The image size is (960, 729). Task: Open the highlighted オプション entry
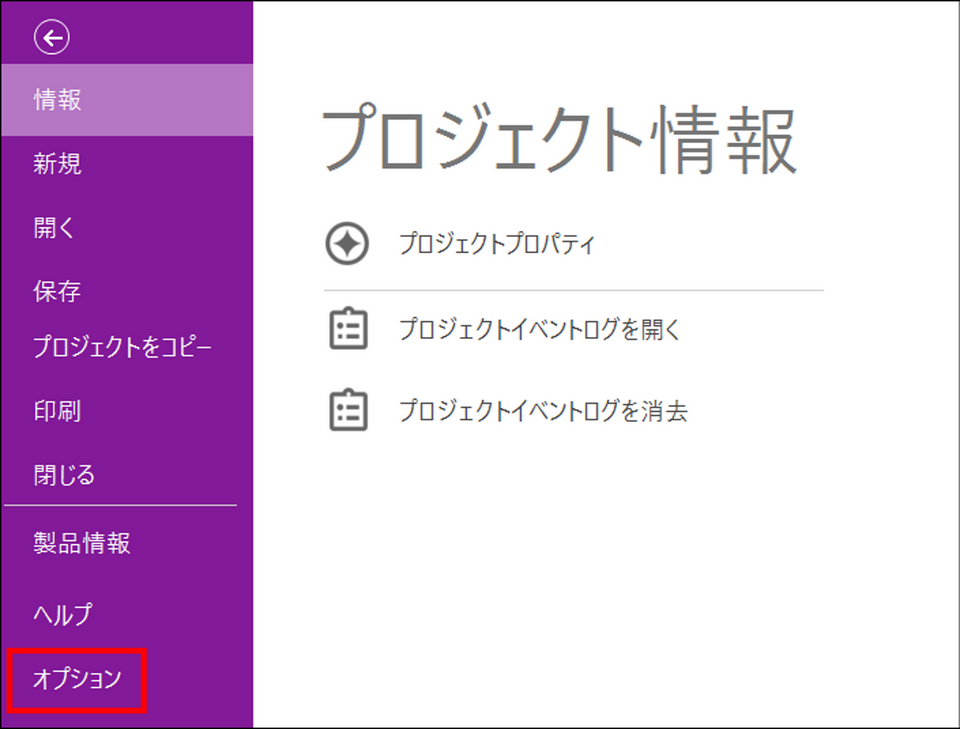pos(77,679)
